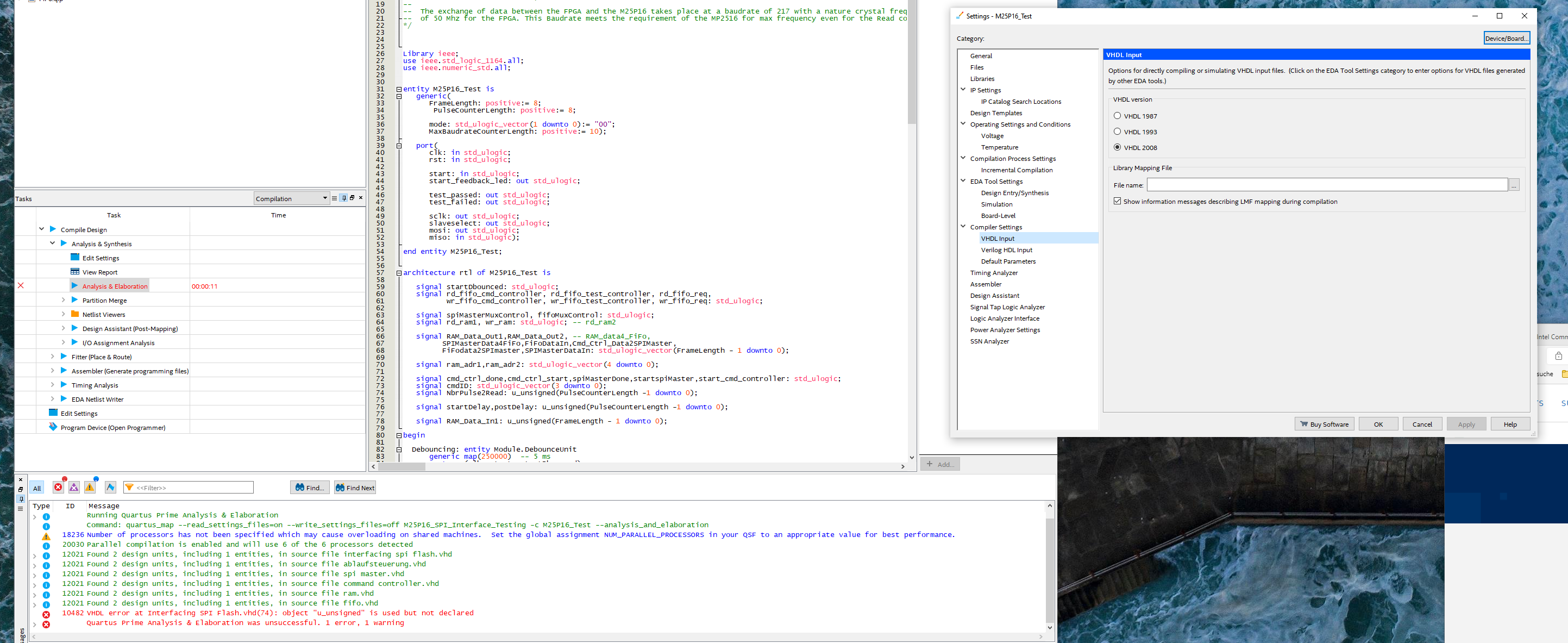This screenshot has height=643, width=1568.
Task: Open the Compilation flow dropdown in Tasks panel
Action: (325, 198)
